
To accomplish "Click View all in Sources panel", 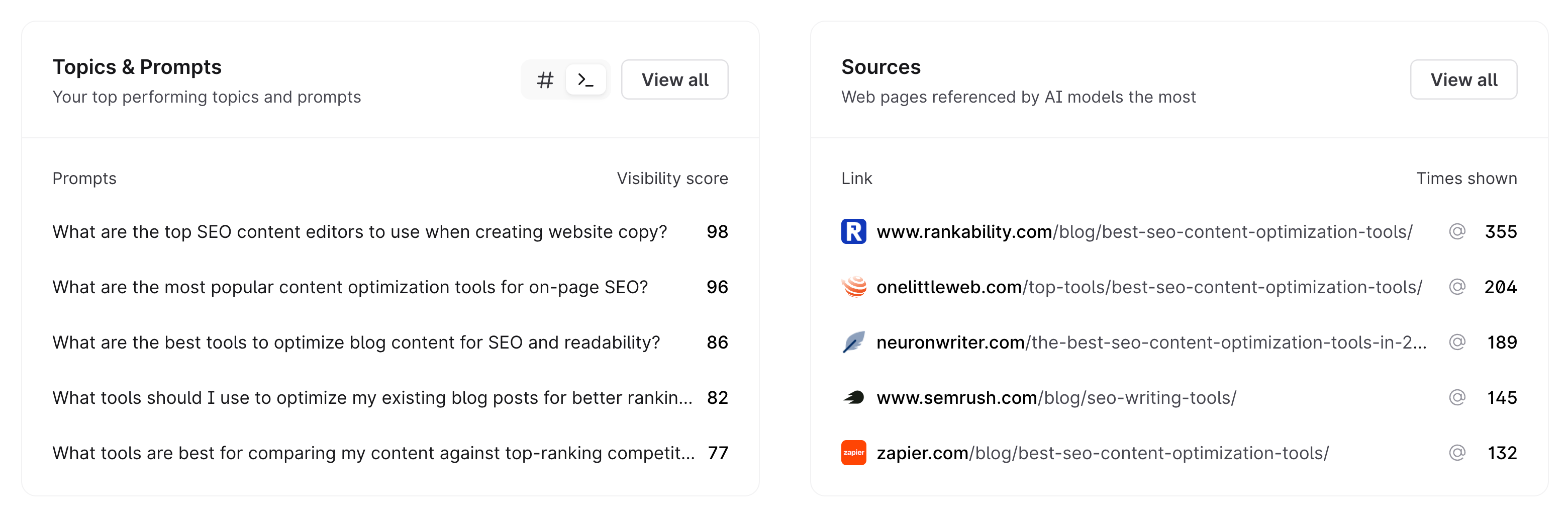I will coord(1463,80).
